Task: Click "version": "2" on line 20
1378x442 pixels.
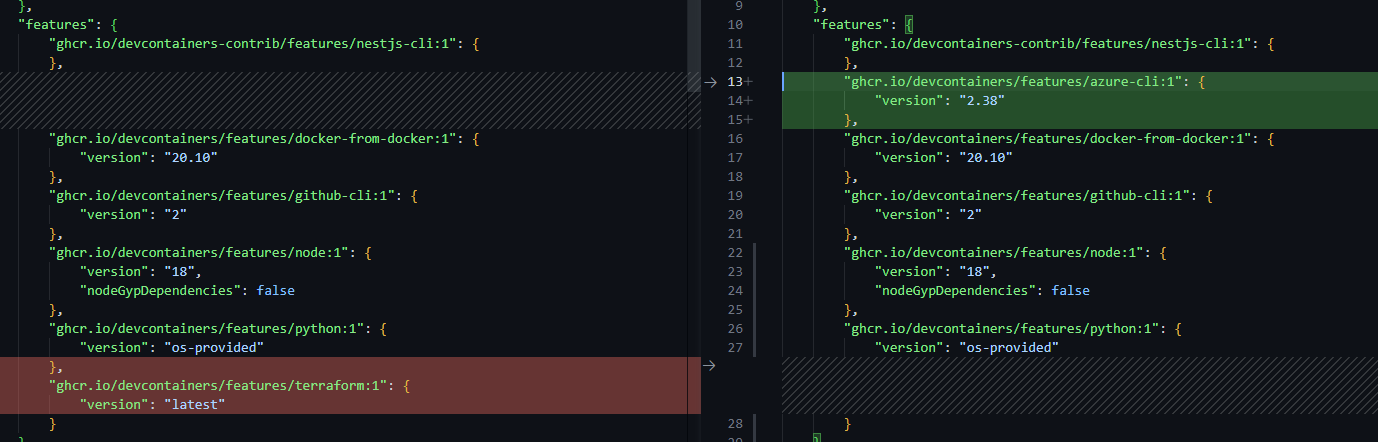Action: point(929,215)
